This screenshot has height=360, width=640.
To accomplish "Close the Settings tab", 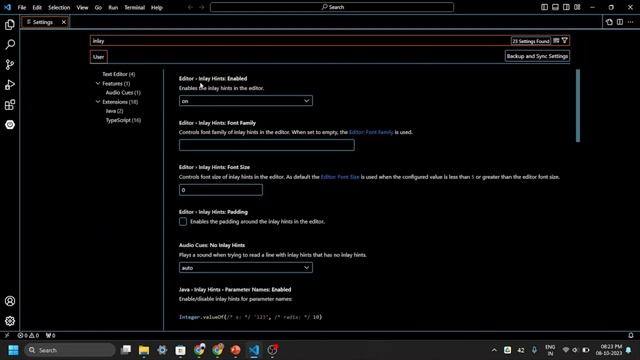I will tap(64, 22).
